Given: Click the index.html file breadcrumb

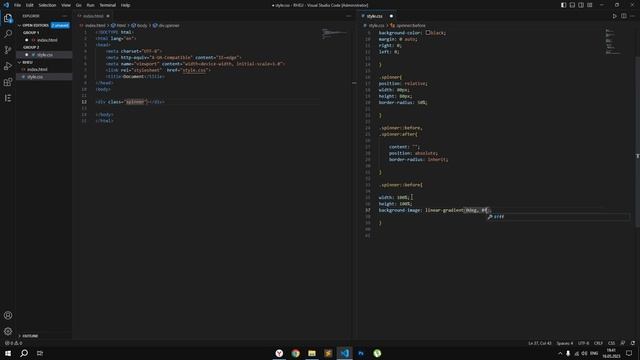Looking at the screenshot, I should [x=93, y=25].
